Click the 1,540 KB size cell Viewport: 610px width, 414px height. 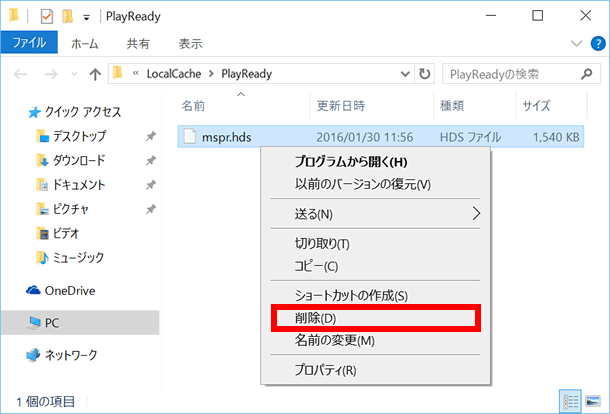pyautogui.click(x=556, y=137)
